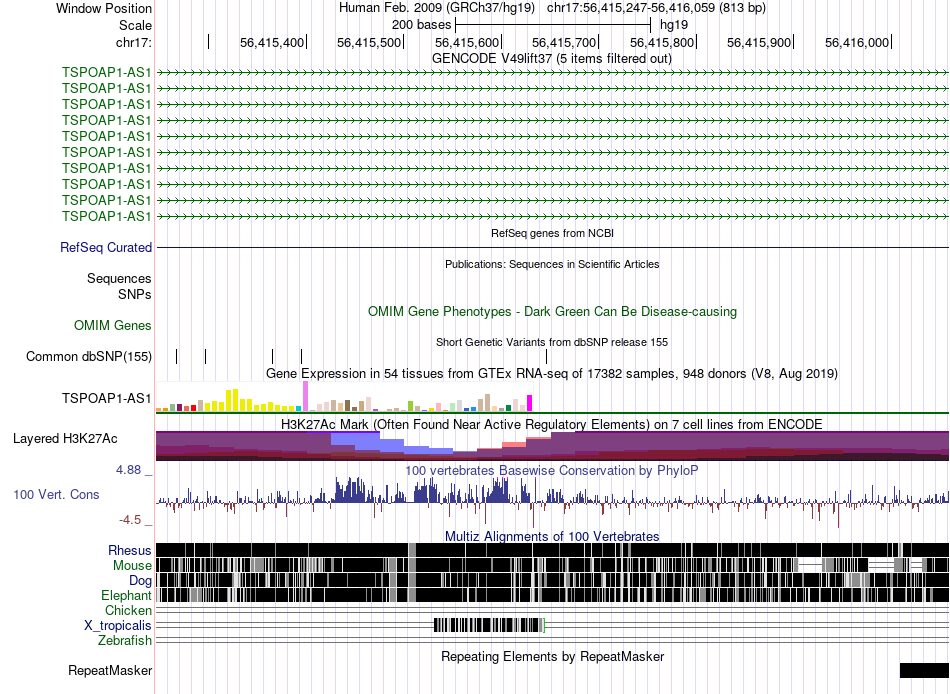The width and height of the screenshot is (950, 694).
Task: Open the OMIM Gene Phenotypes track title
Action: coord(552,312)
